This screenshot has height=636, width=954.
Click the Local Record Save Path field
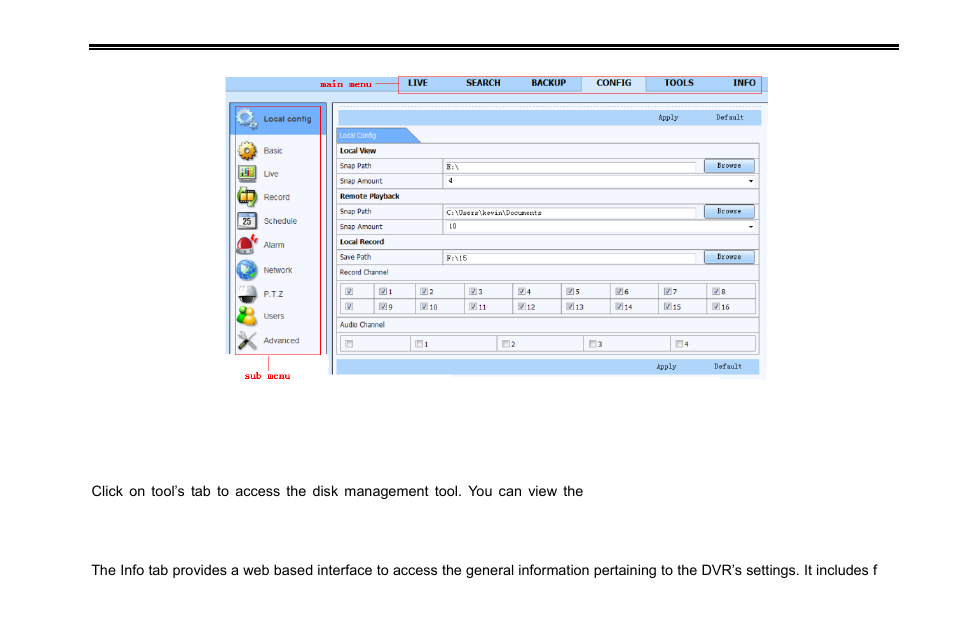(x=570, y=257)
